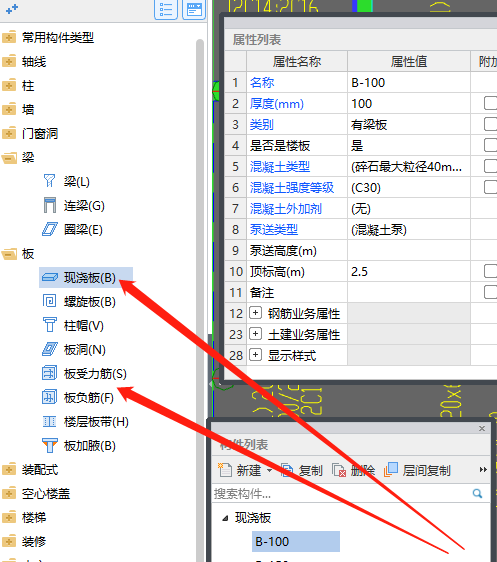497x562 pixels.
Task: Select the 连梁(G) coupling beam icon
Action: (x=49, y=205)
